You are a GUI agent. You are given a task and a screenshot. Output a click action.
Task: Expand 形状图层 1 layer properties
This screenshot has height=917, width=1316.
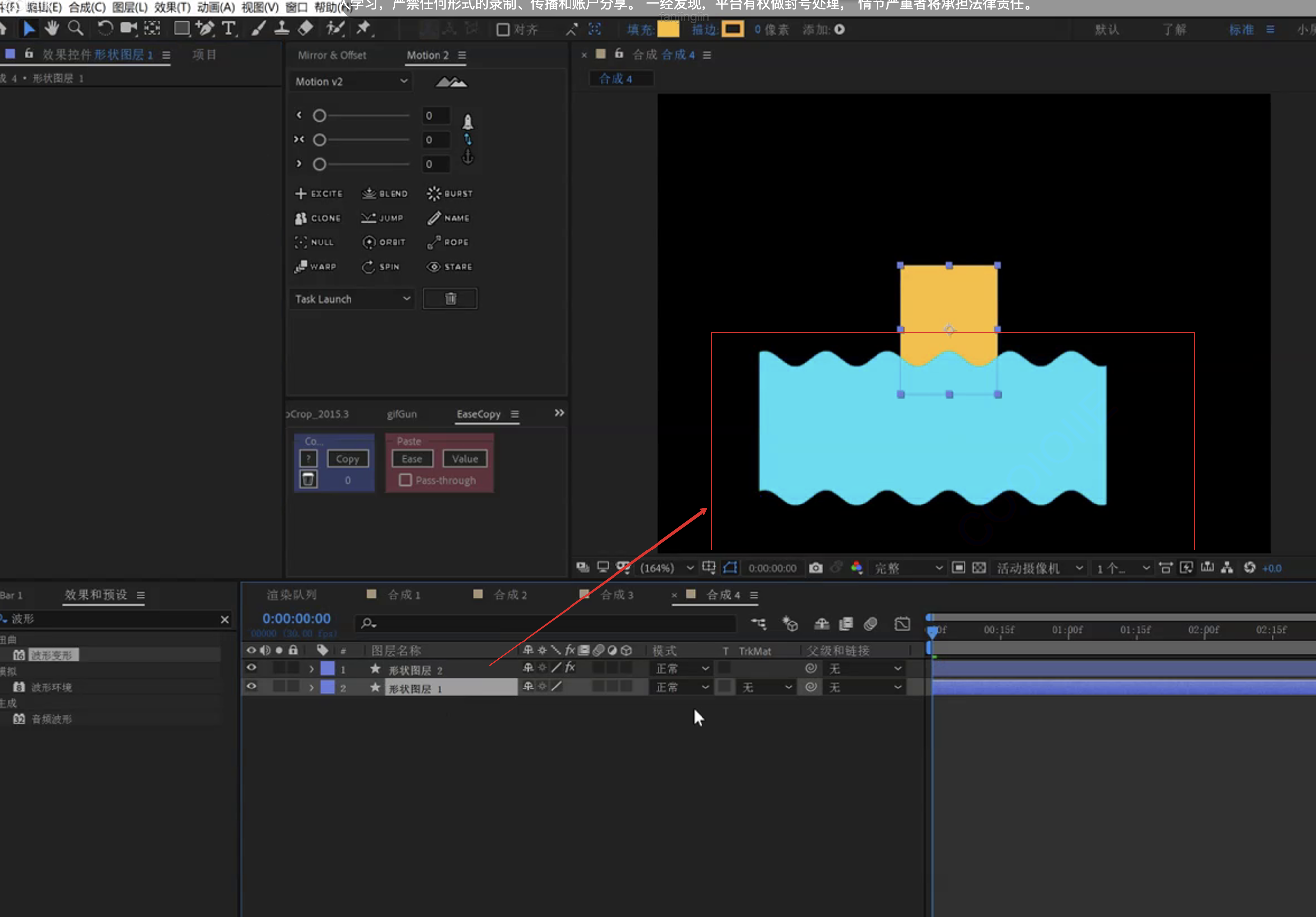click(x=311, y=687)
